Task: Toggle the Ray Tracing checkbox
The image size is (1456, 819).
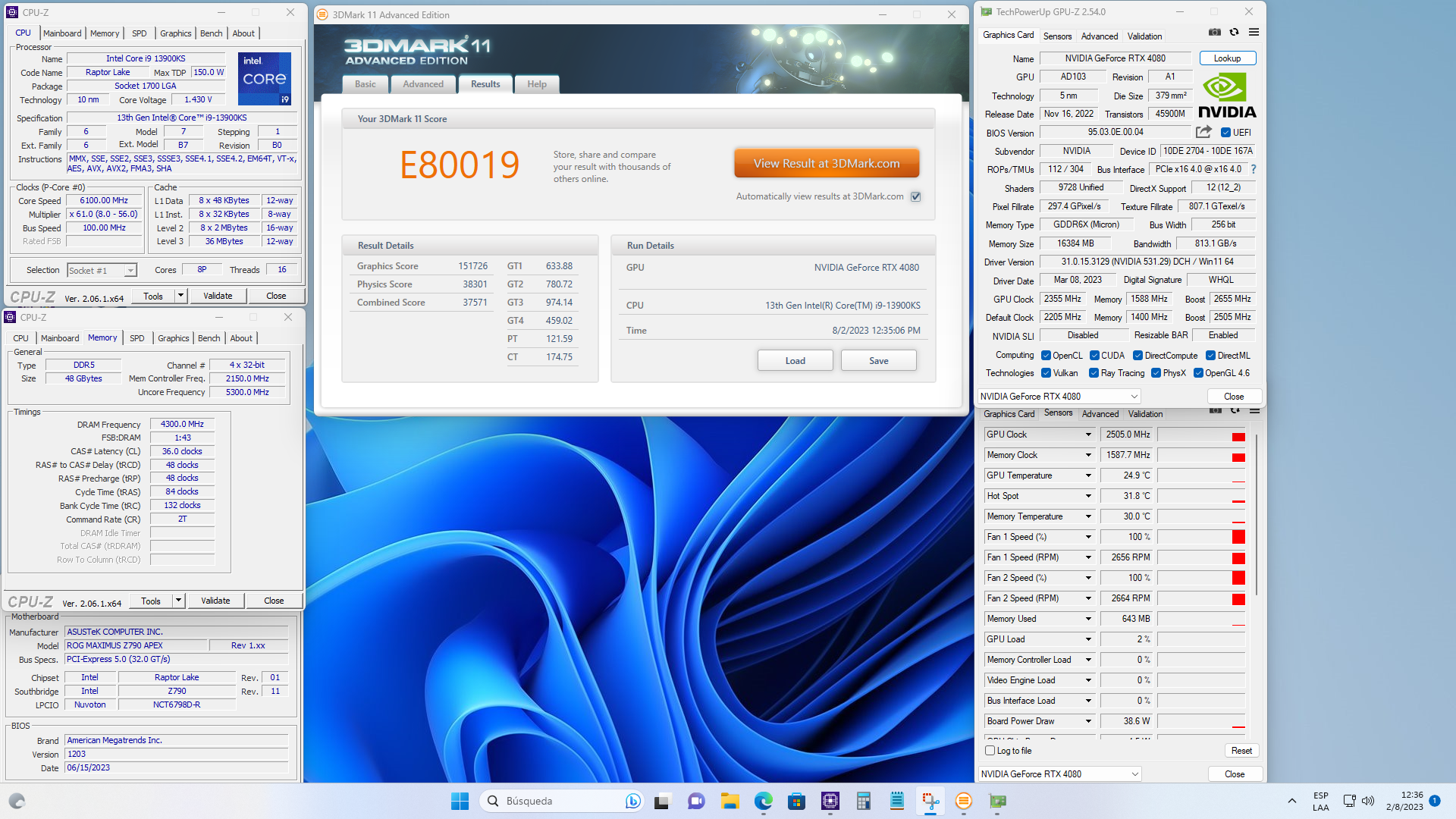Action: coord(1094,373)
